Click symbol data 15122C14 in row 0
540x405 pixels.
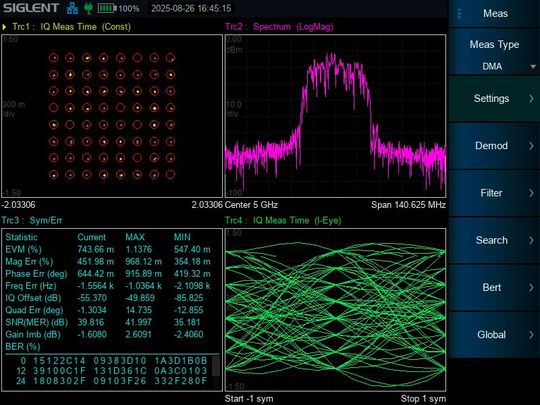59,361
